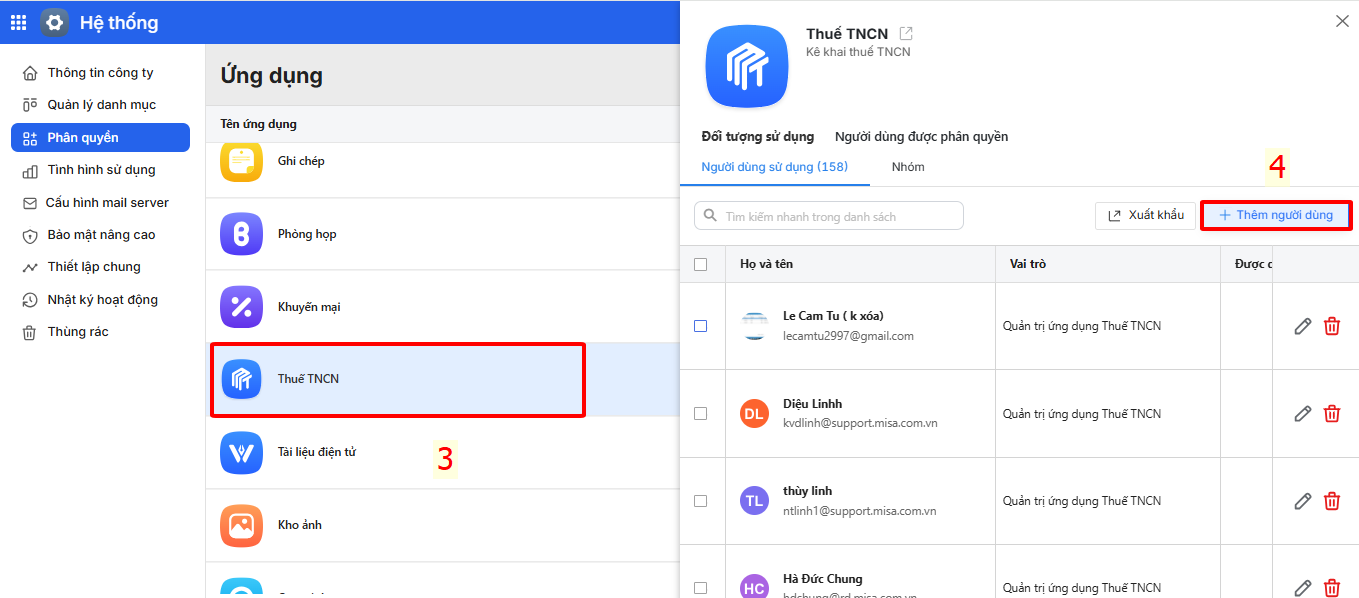Click the email lecamtu2997@gmail.com

848,336
